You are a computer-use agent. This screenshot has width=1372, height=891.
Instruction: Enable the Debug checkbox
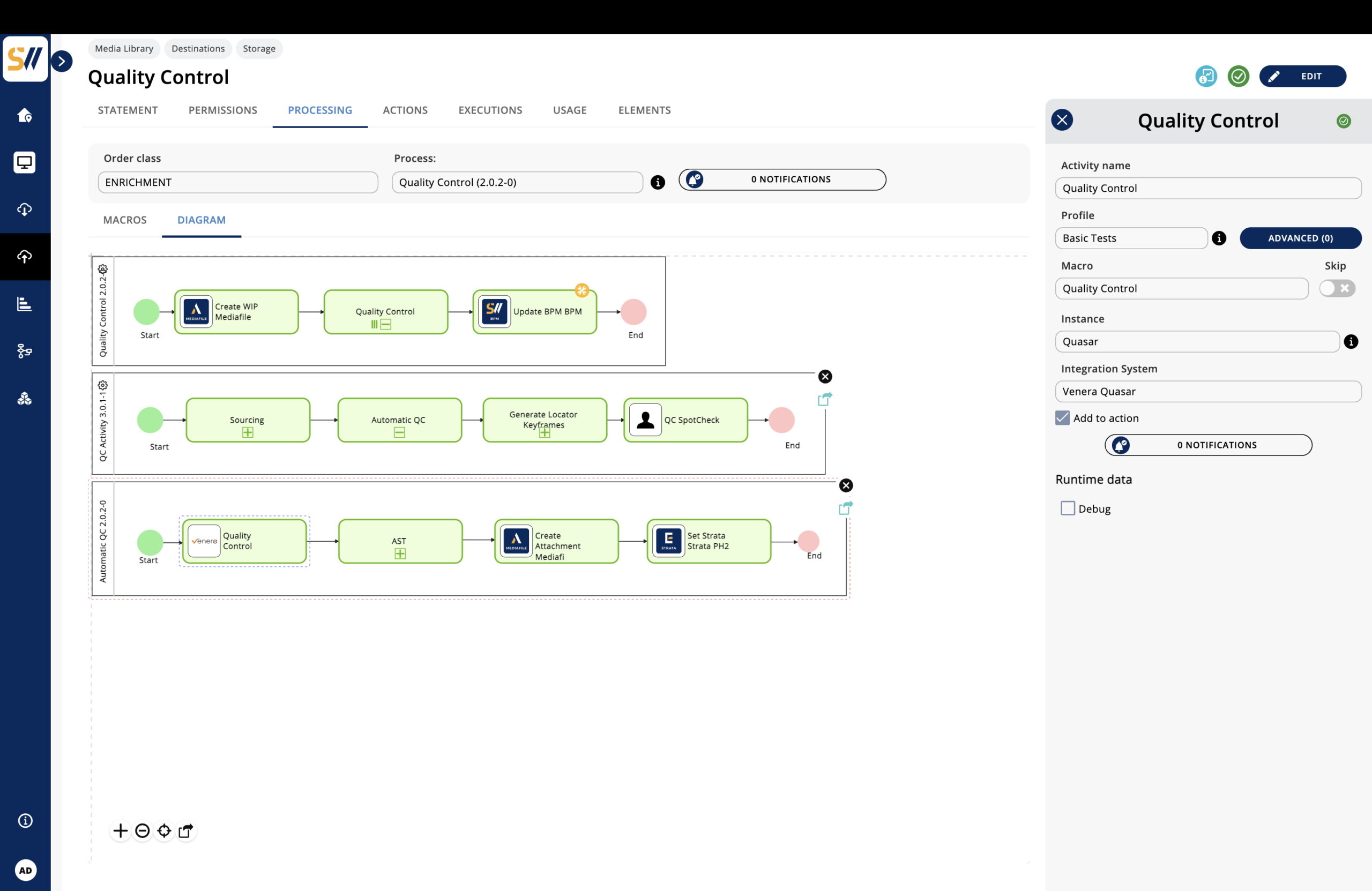coord(1068,508)
